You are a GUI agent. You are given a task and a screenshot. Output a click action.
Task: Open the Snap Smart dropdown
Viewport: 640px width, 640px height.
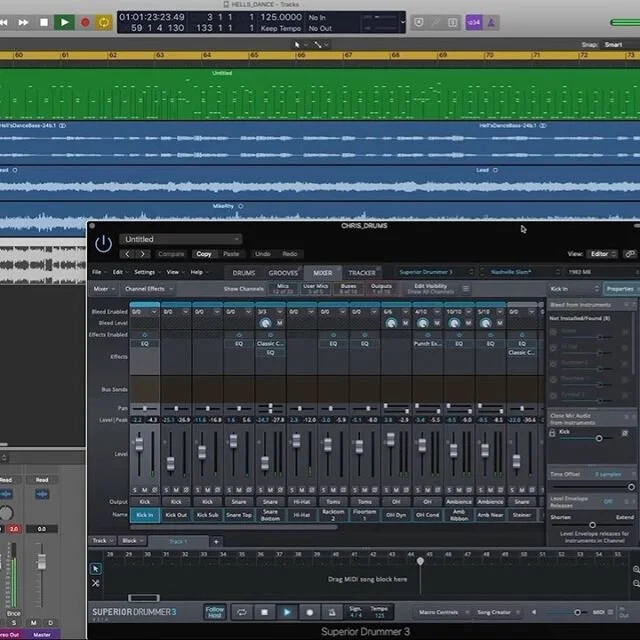(613, 44)
